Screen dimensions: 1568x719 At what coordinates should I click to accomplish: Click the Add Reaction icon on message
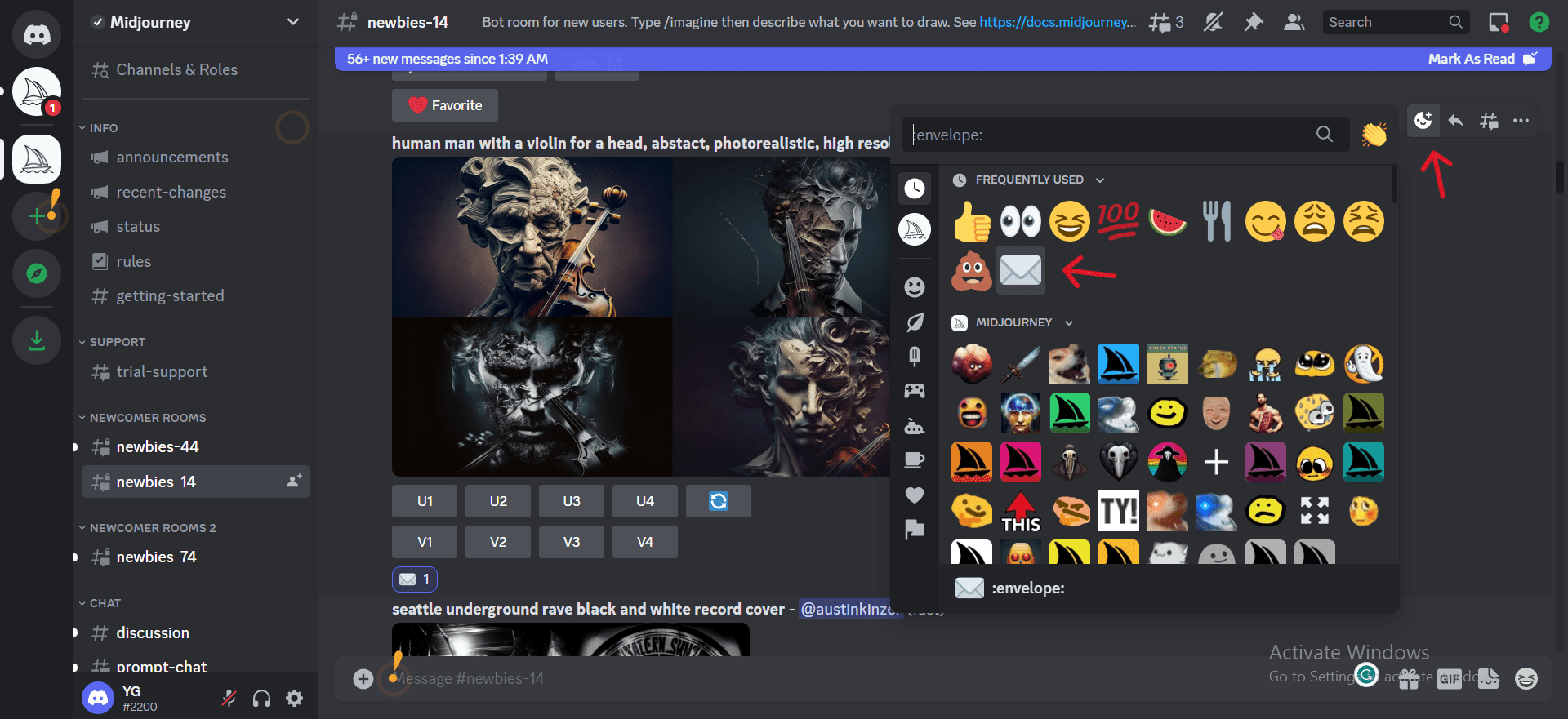[1423, 121]
